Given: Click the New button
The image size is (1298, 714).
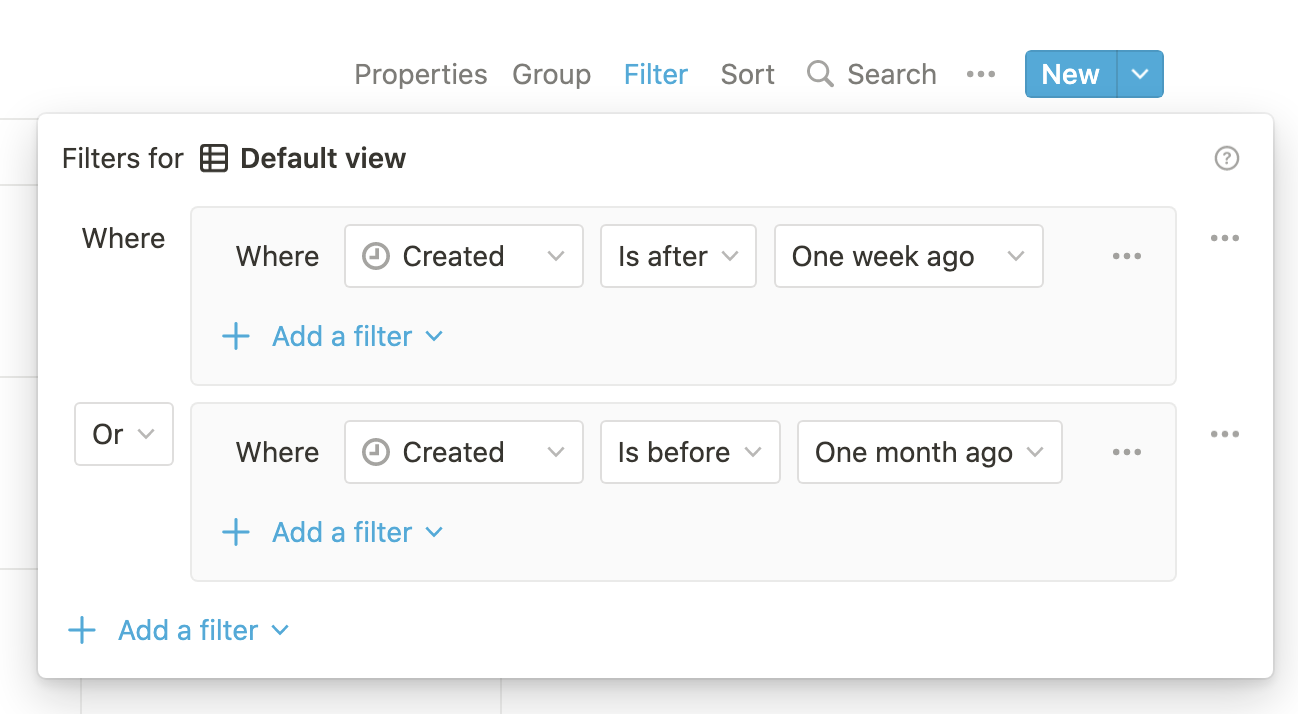Looking at the screenshot, I should click(x=1070, y=74).
